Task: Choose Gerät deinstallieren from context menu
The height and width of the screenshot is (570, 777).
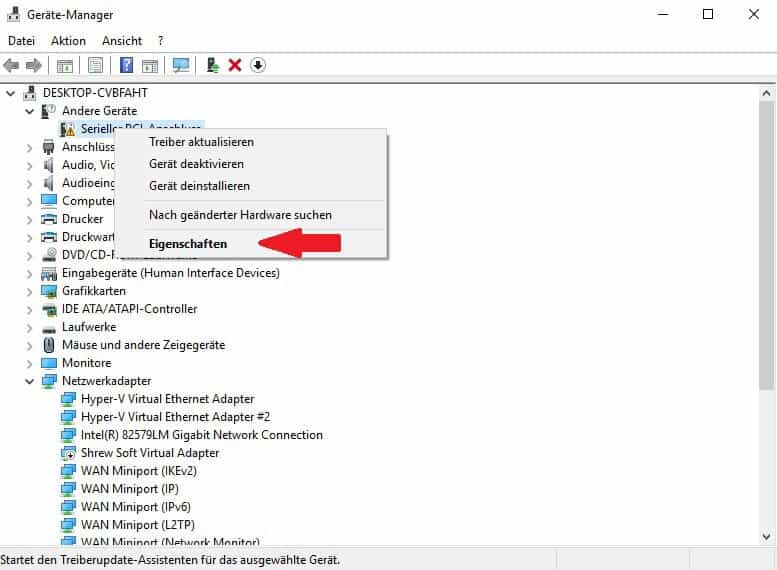Action: click(199, 186)
